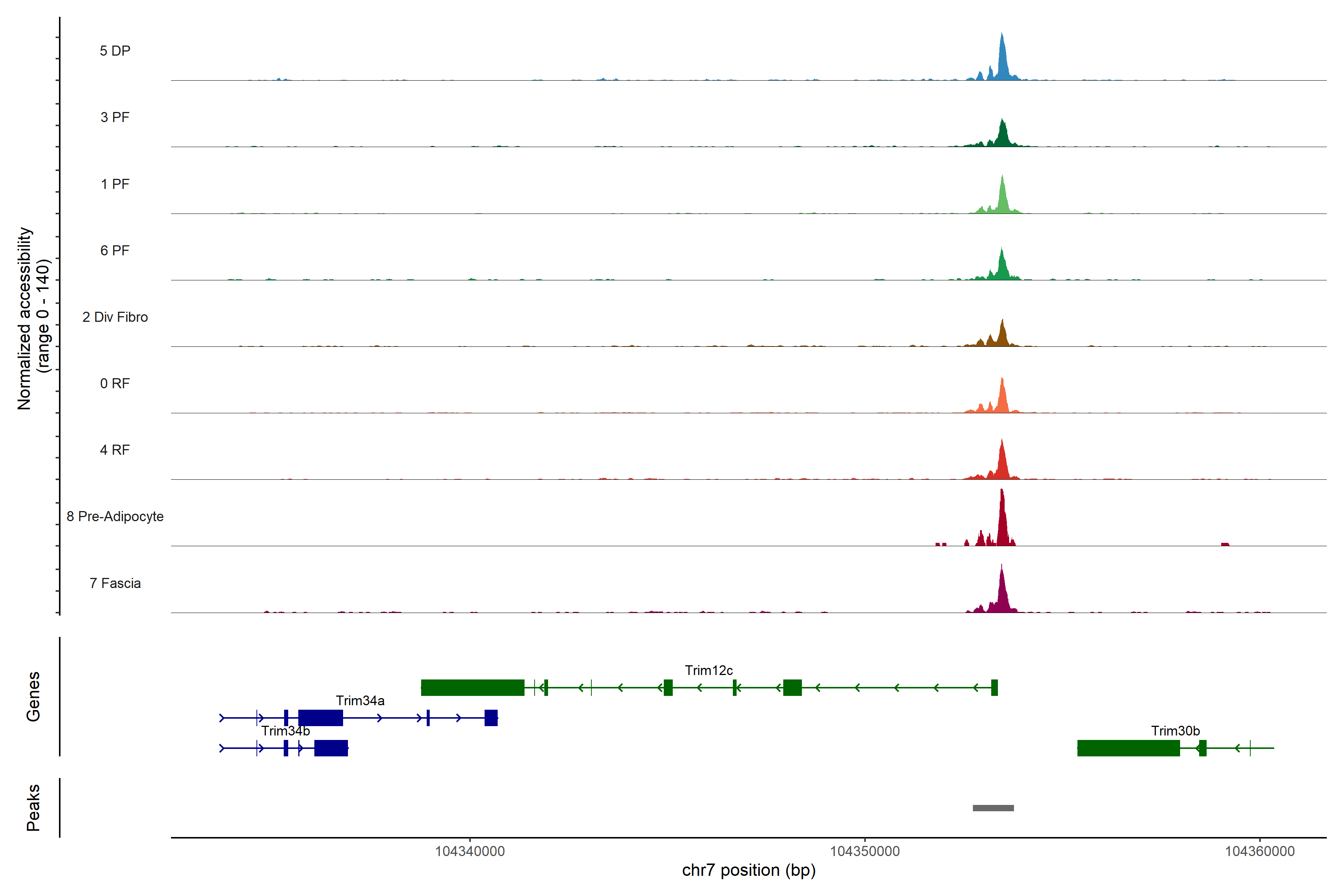Click the 8 Pre-Adipocyte track label
This screenshot has height=896, width=1344.
click(115, 517)
